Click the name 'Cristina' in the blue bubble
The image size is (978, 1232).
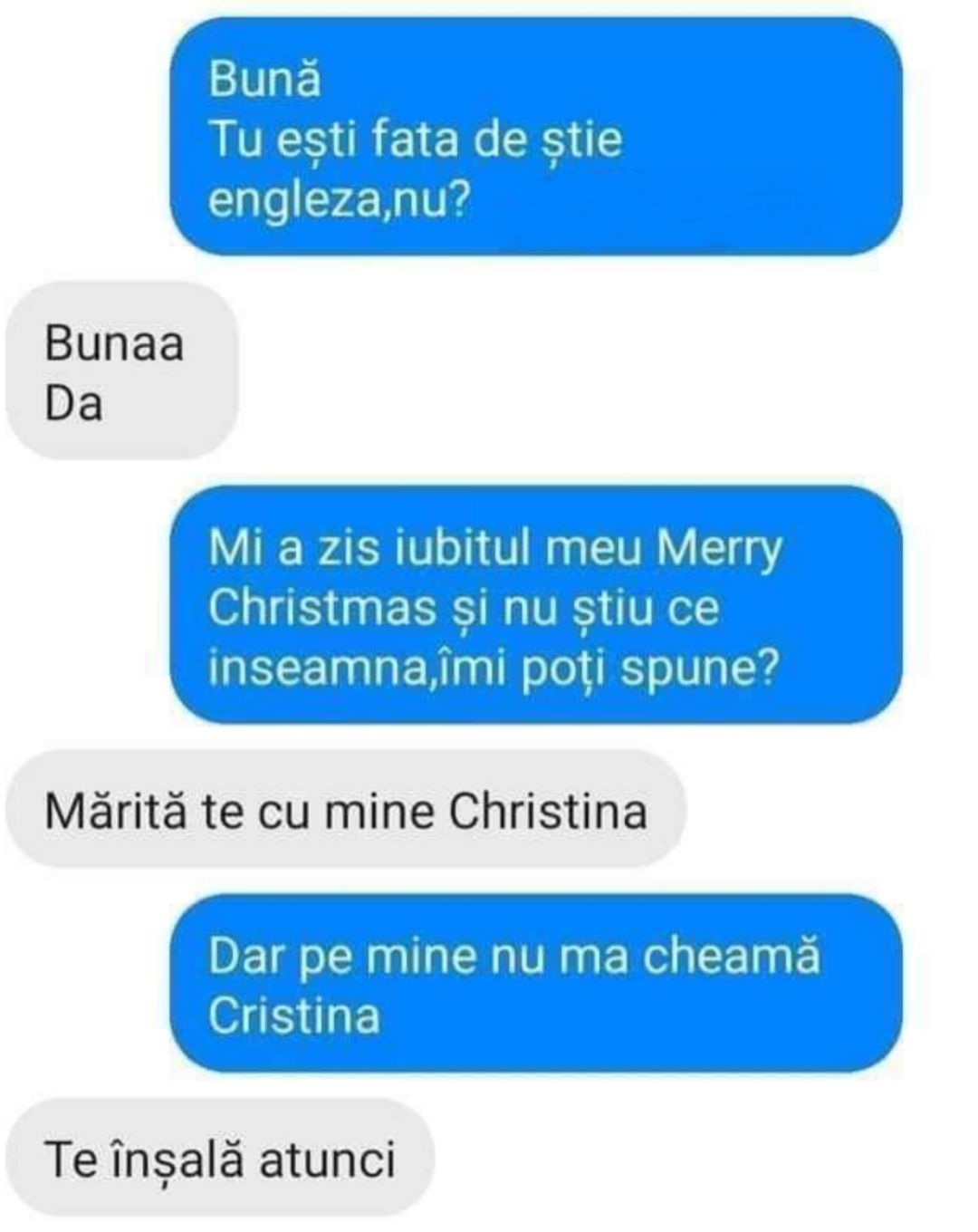click(x=293, y=1015)
